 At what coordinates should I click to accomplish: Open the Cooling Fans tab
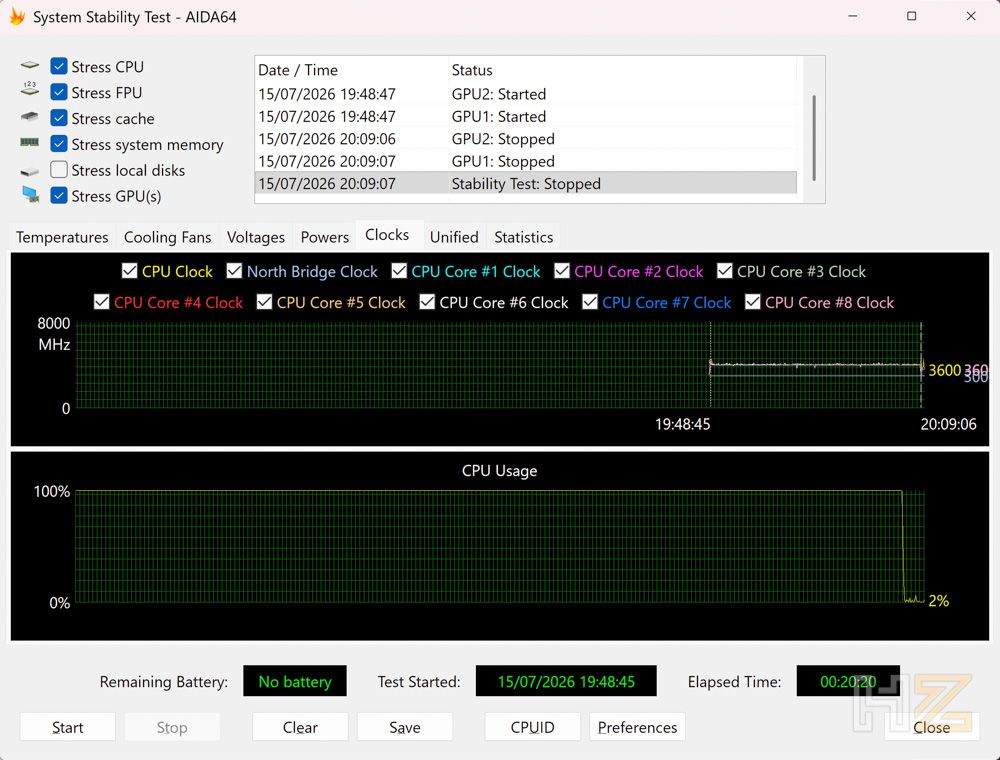coord(167,237)
